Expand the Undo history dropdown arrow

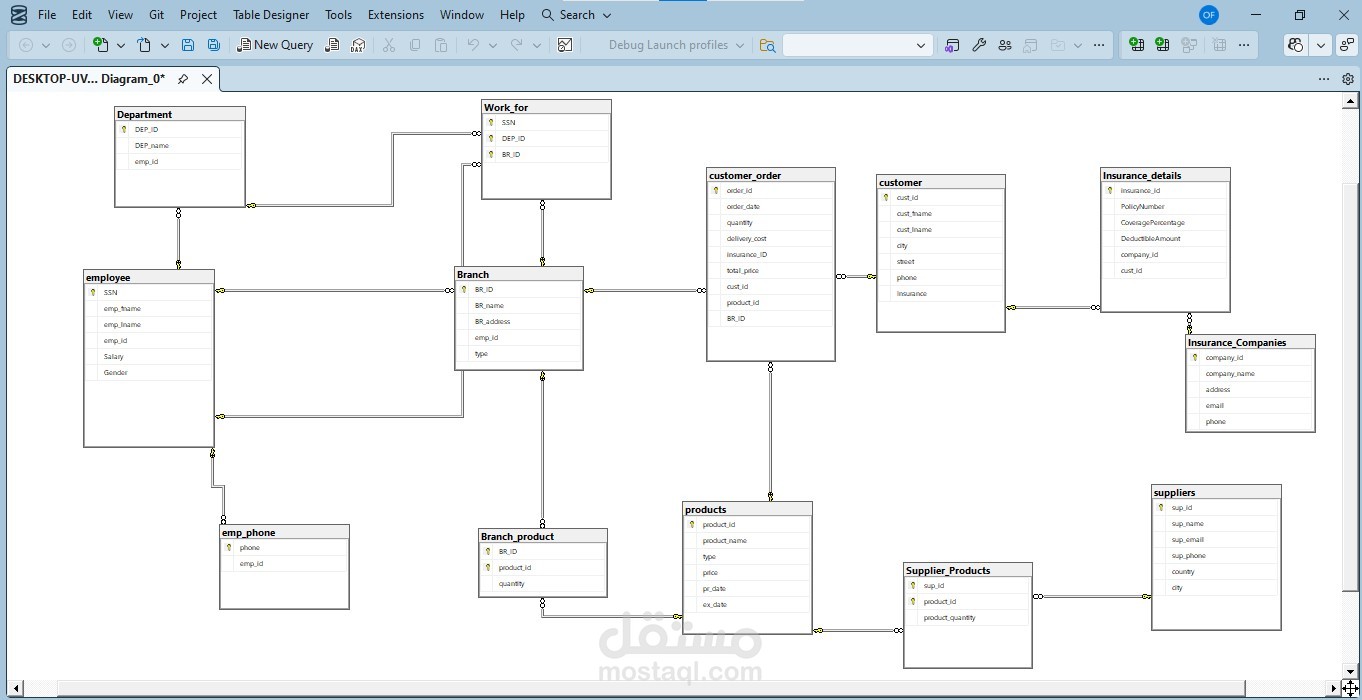[x=493, y=45]
